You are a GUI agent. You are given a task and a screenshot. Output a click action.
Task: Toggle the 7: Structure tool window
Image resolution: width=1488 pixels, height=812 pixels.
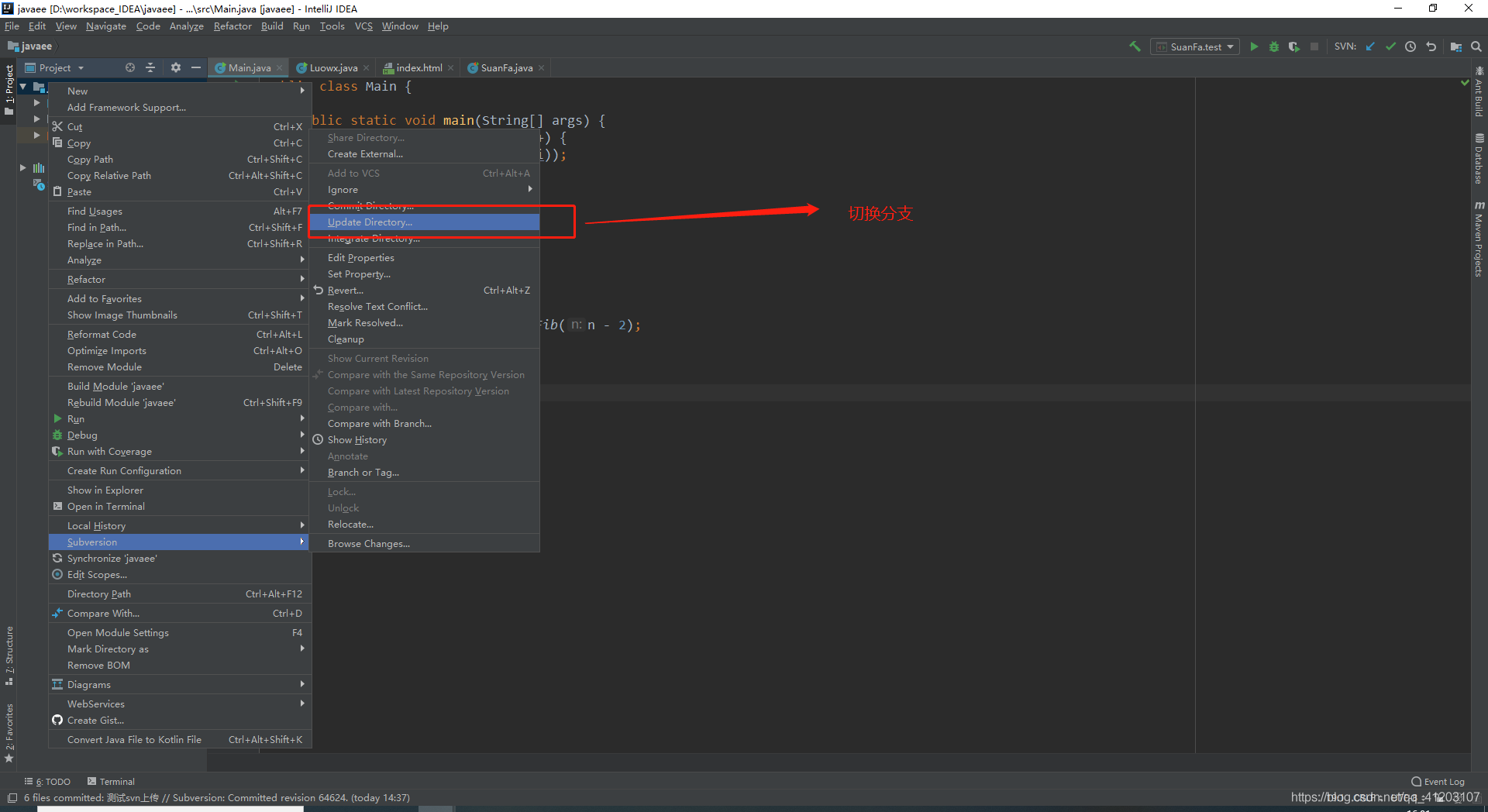9,655
